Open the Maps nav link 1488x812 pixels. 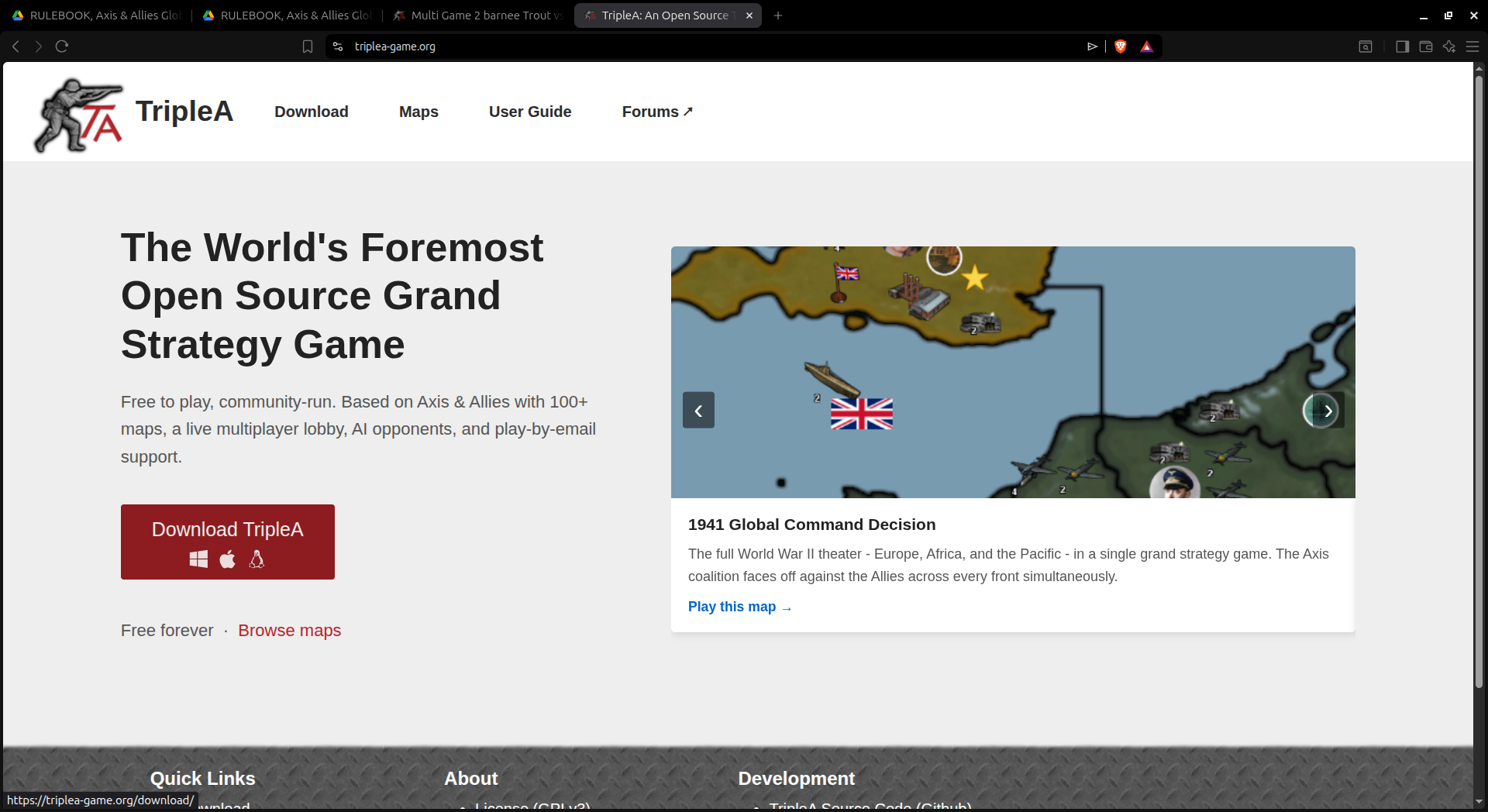[418, 112]
